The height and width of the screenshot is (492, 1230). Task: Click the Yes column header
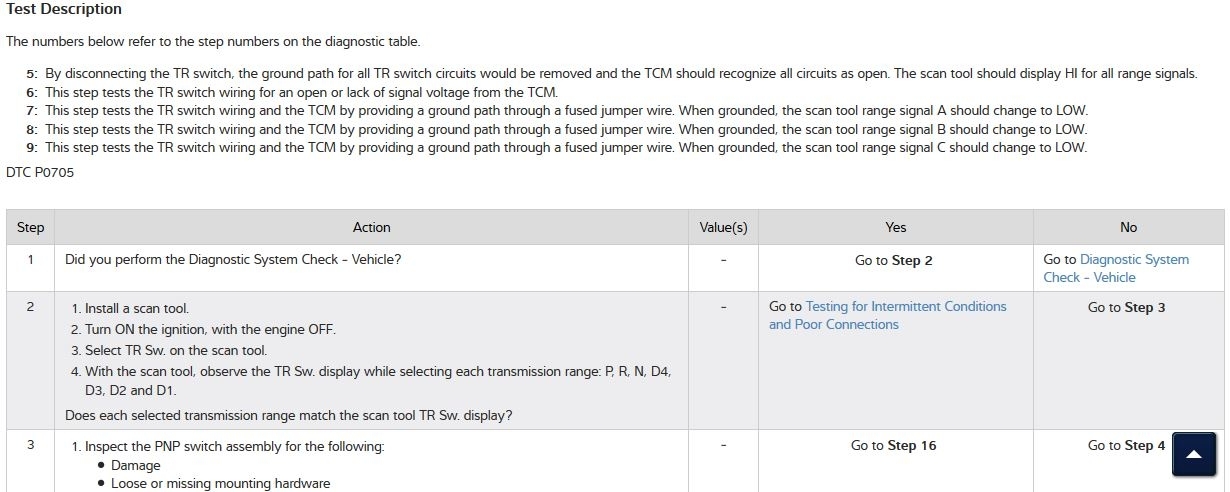[x=895, y=227]
